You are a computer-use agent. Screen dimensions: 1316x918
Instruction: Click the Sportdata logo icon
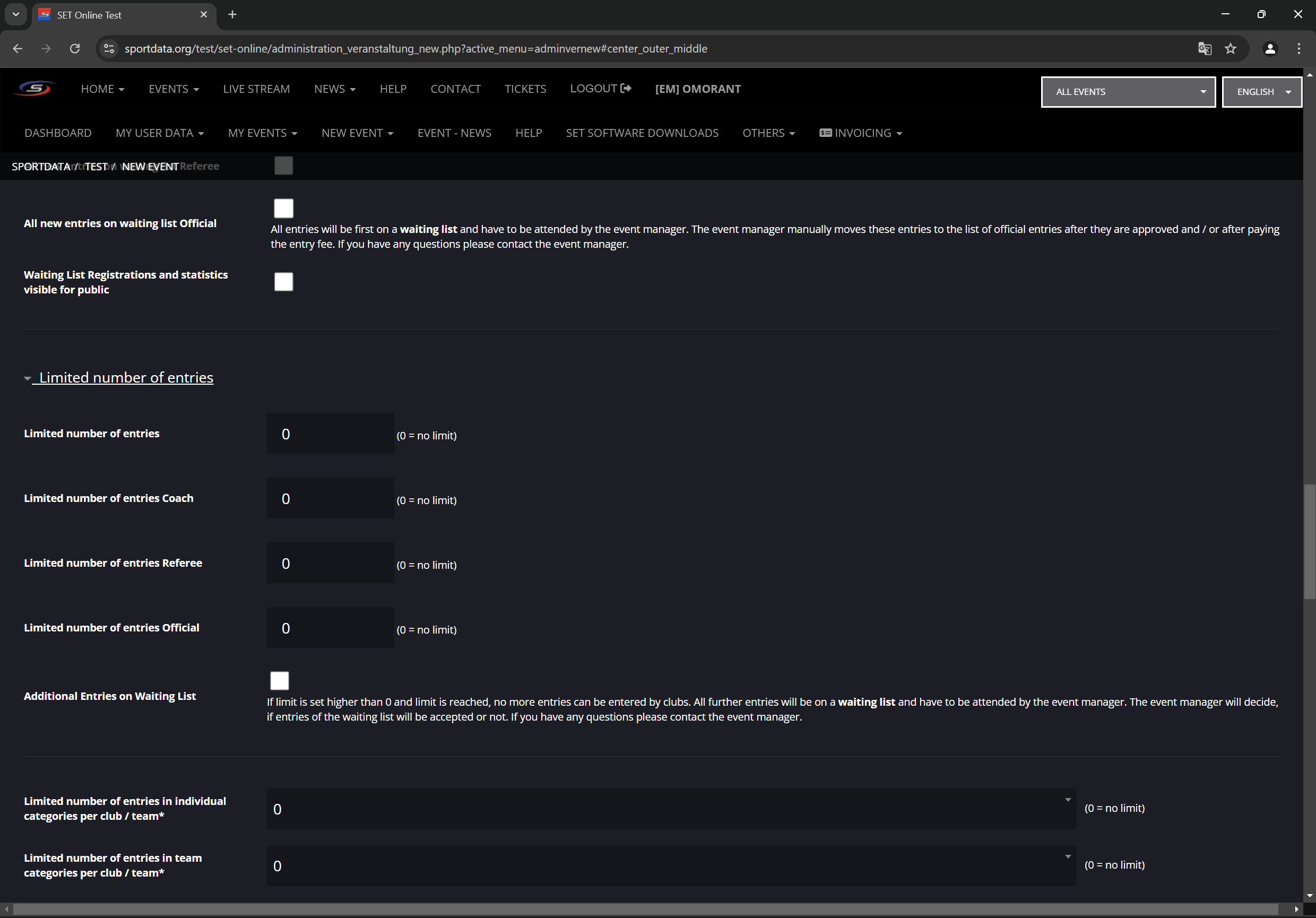(34, 89)
